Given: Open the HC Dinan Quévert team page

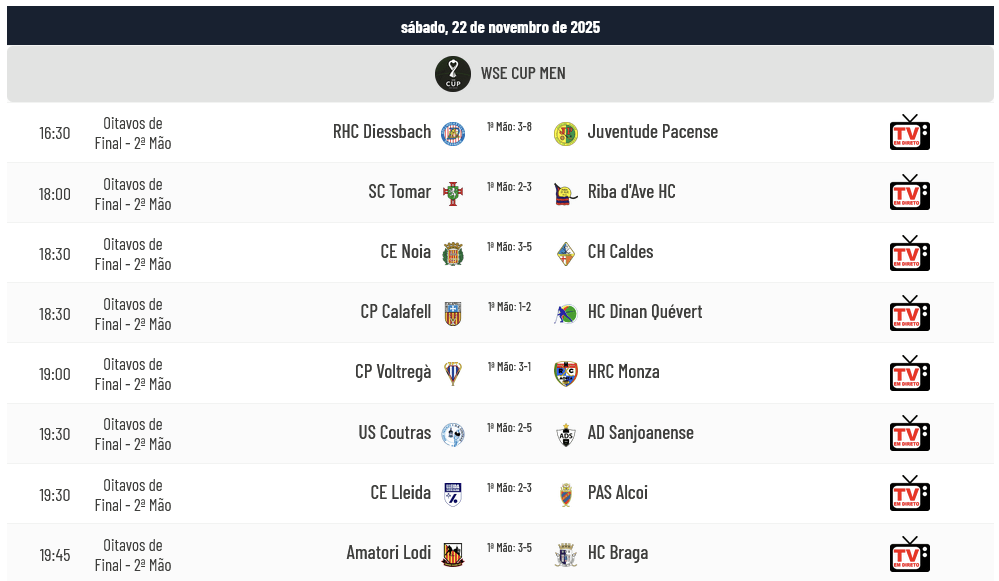Looking at the screenshot, I should pos(644,312).
